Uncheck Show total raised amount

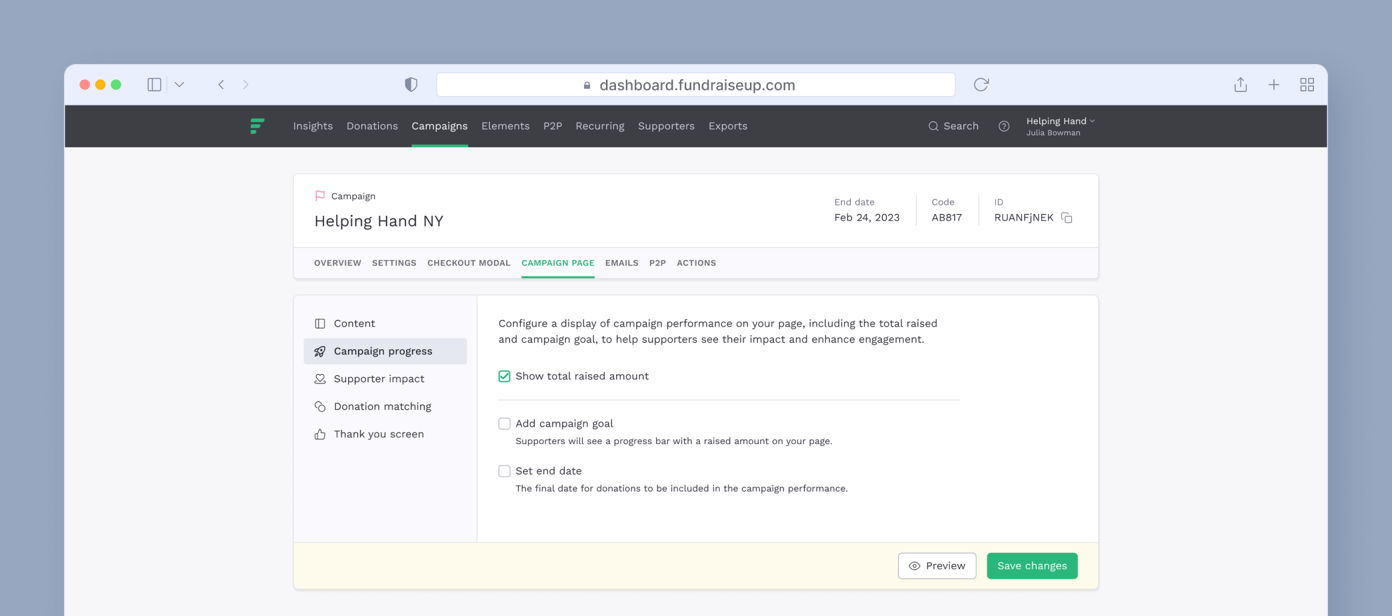(504, 376)
